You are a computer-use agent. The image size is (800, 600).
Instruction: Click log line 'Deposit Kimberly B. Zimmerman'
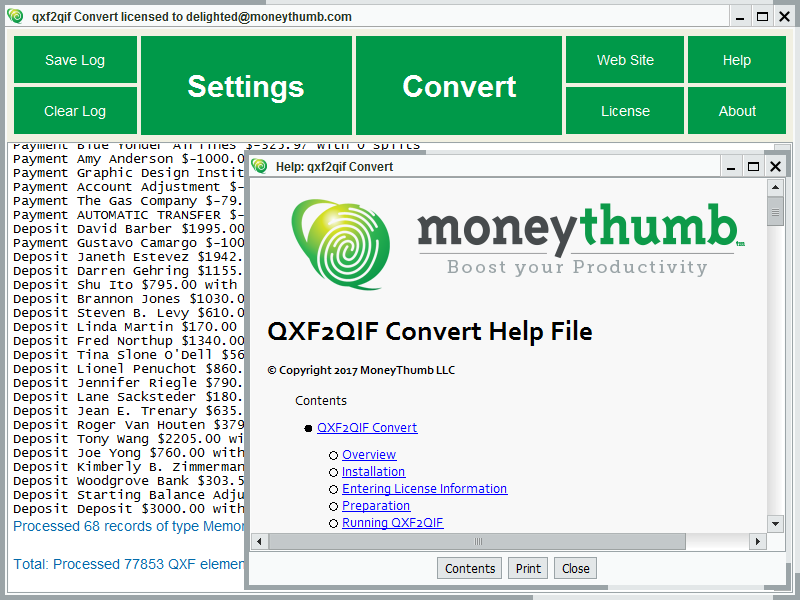coord(129,467)
